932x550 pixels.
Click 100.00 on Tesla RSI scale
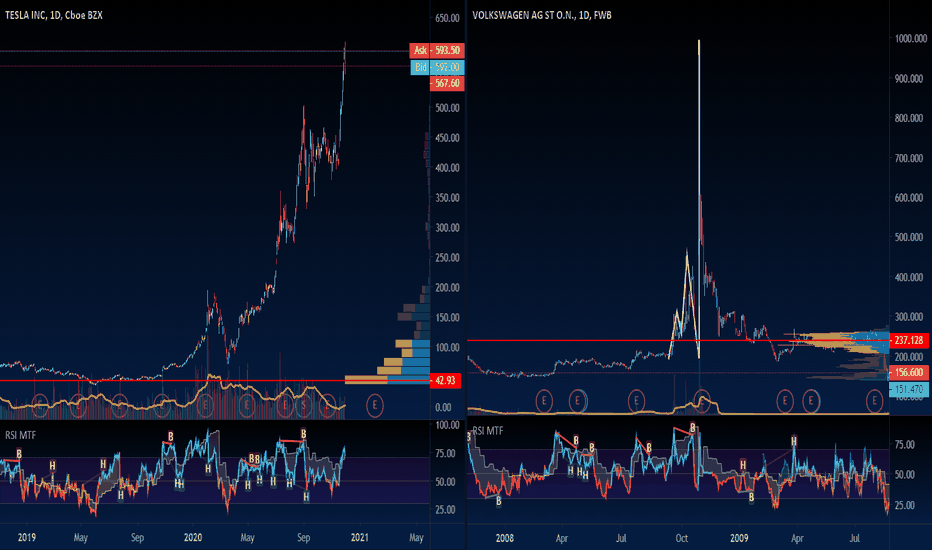448,425
